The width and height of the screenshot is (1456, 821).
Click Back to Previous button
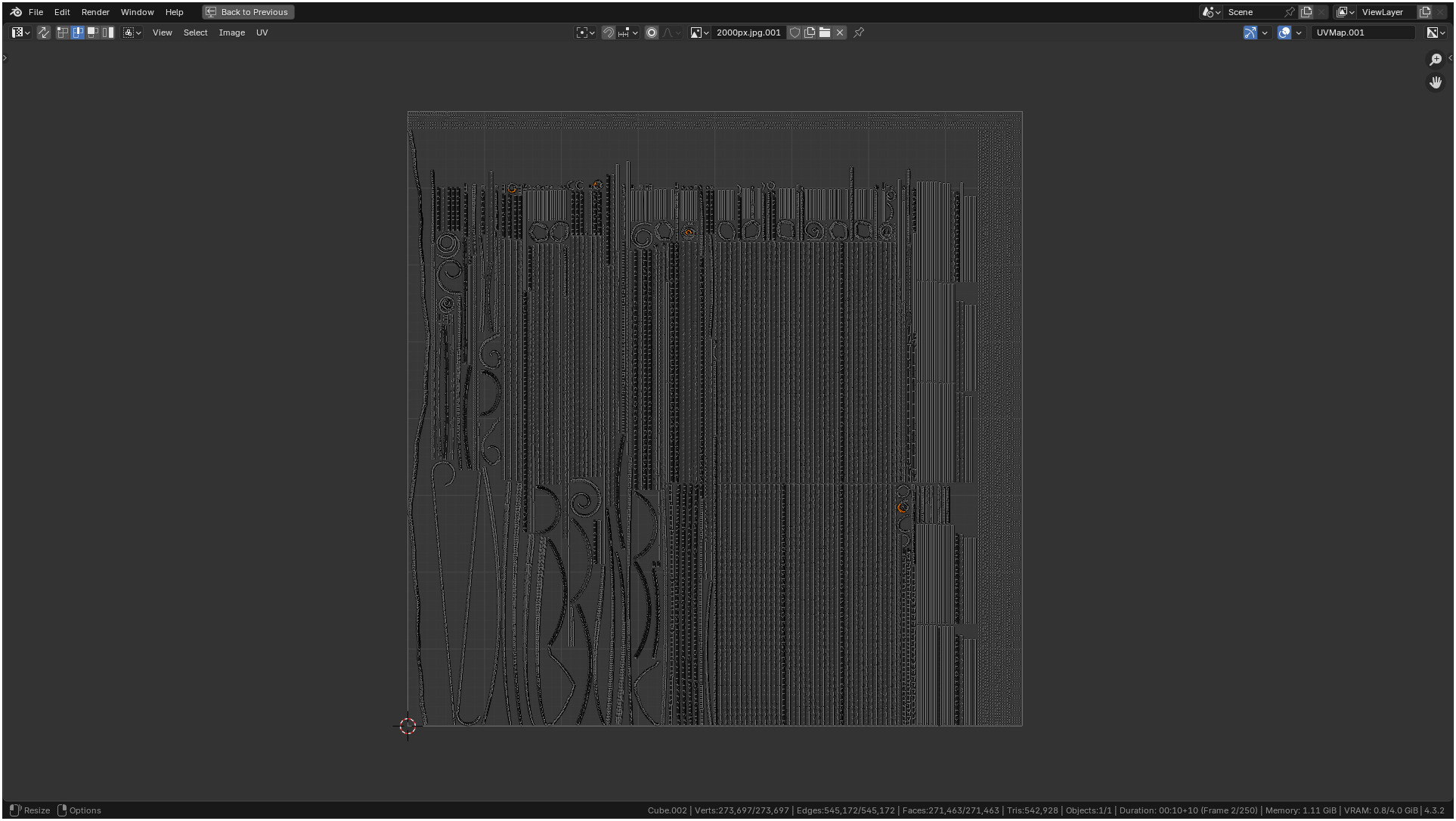248,12
